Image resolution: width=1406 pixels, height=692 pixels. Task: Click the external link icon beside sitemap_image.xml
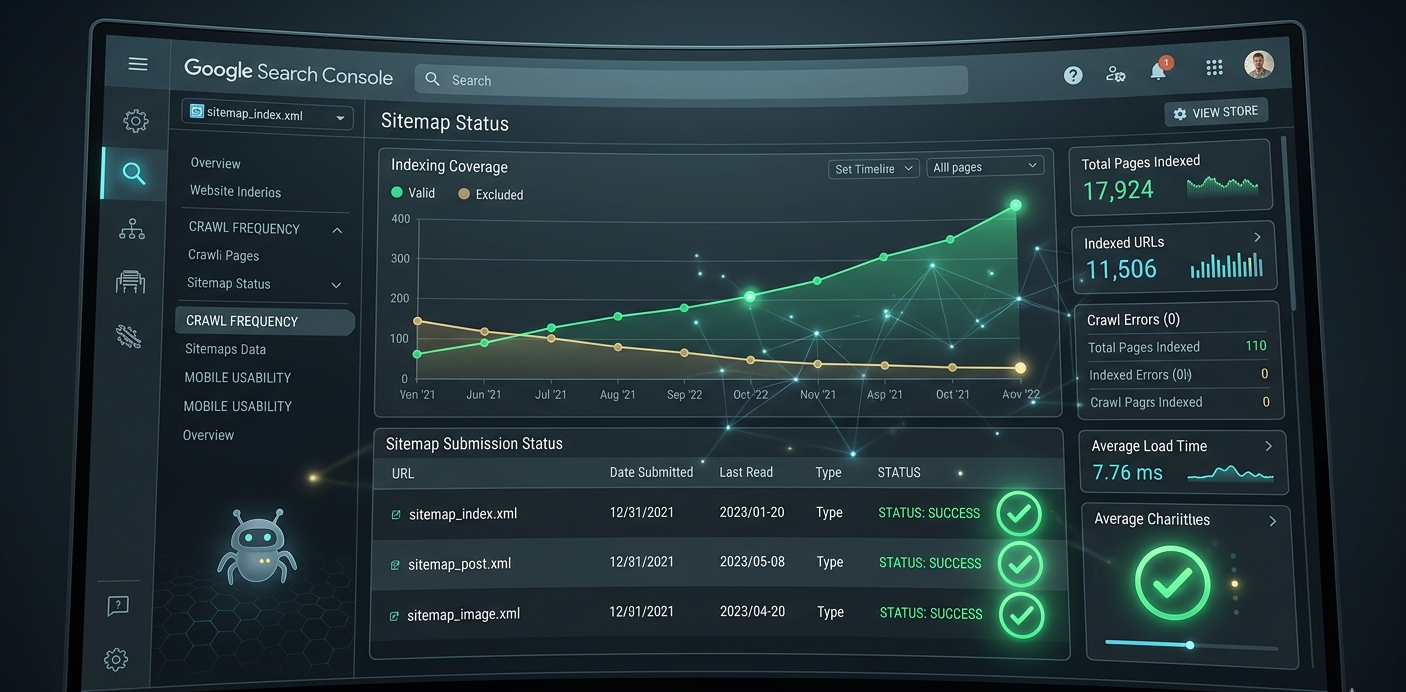coord(394,616)
